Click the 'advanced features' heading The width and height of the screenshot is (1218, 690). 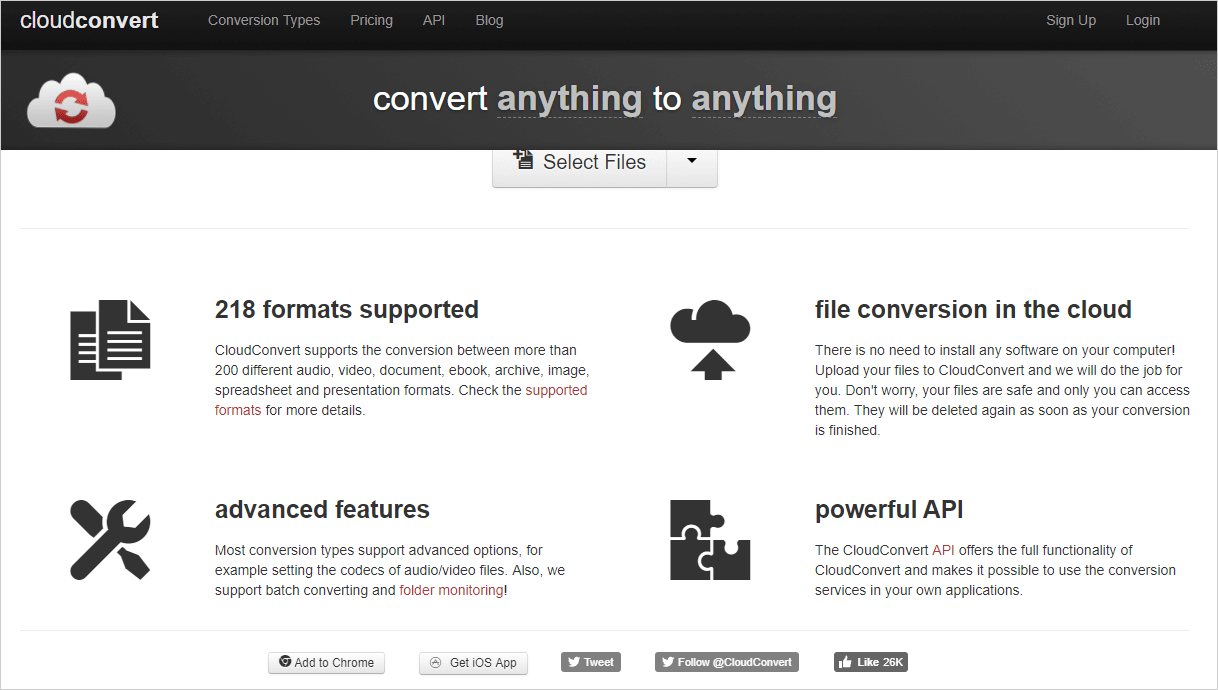[322, 510]
